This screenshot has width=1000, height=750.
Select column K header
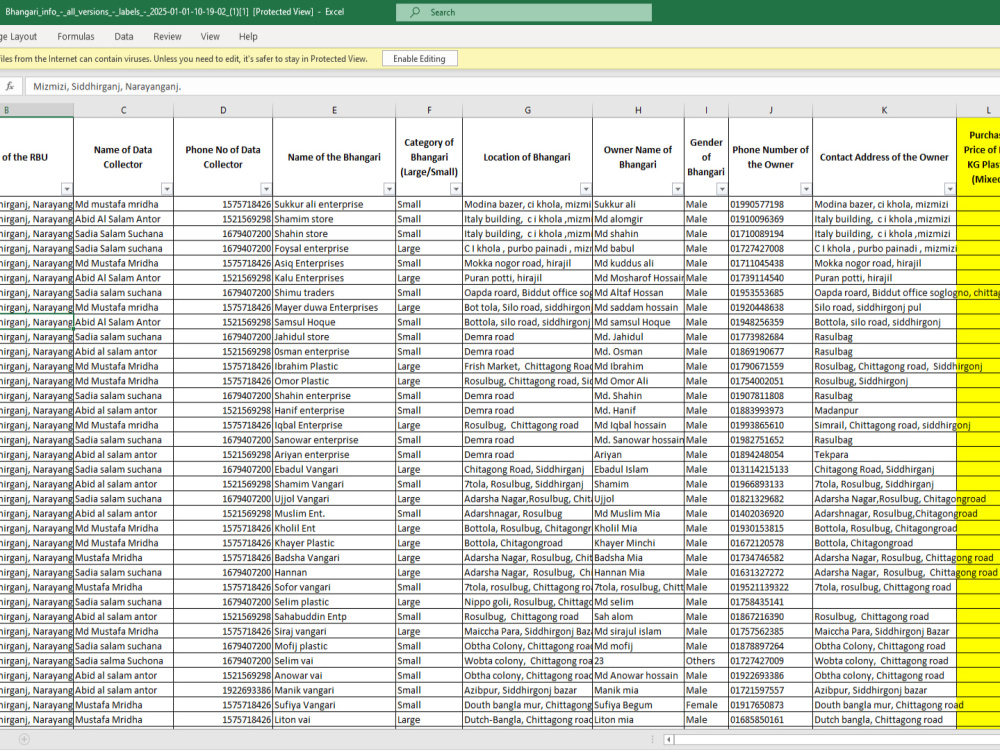point(885,110)
